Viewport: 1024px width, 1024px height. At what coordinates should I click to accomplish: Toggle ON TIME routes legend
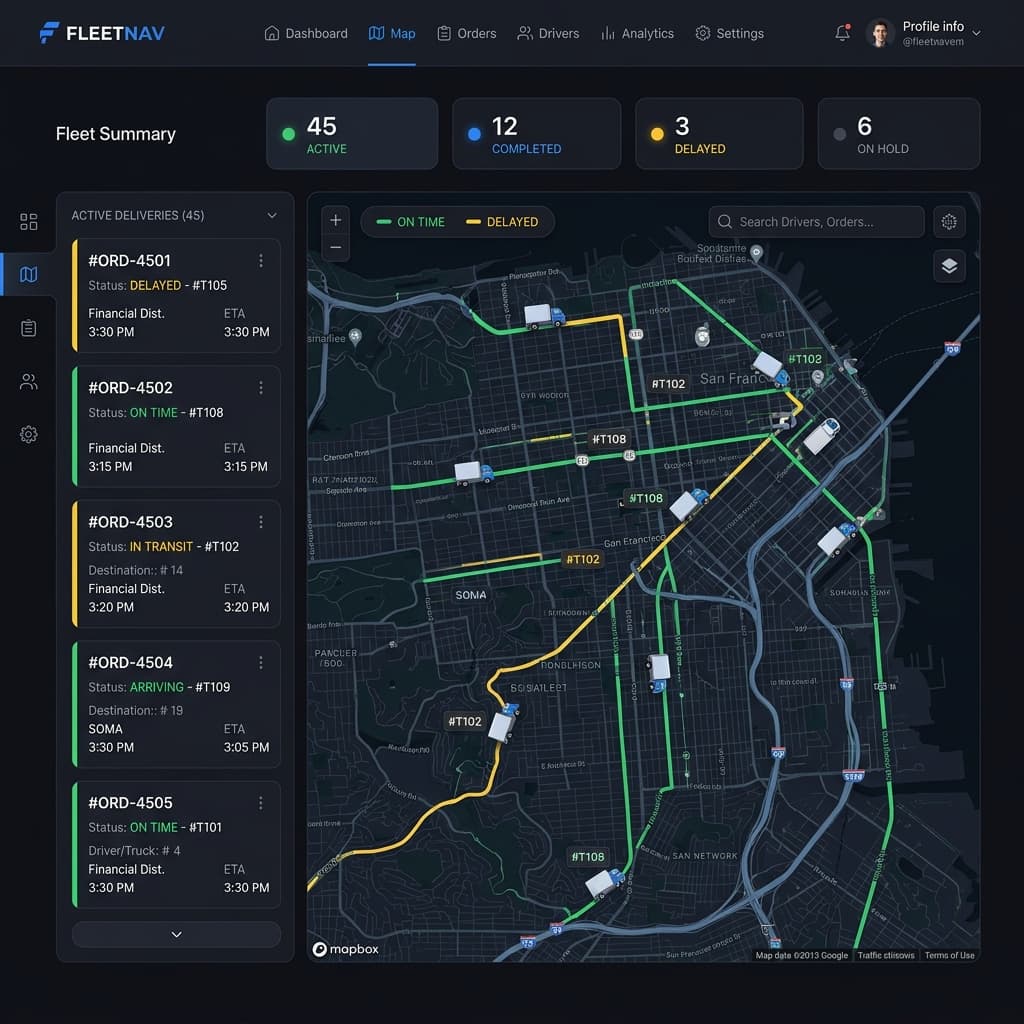411,222
